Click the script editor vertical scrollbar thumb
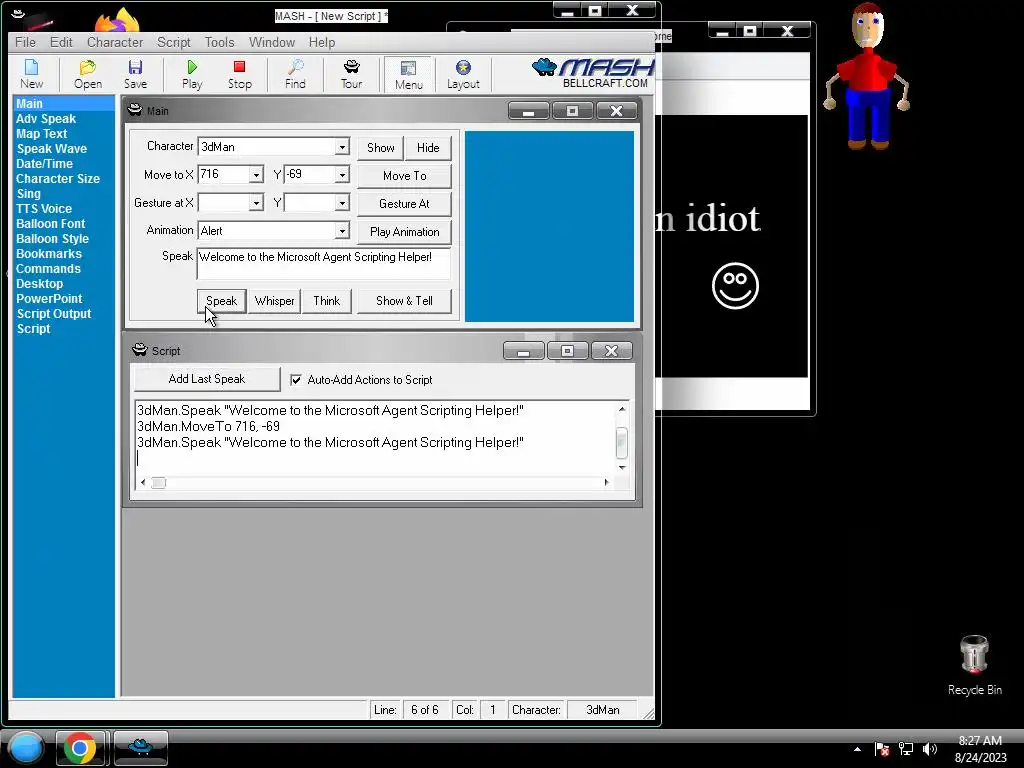The image size is (1024, 768). coord(622,443)
